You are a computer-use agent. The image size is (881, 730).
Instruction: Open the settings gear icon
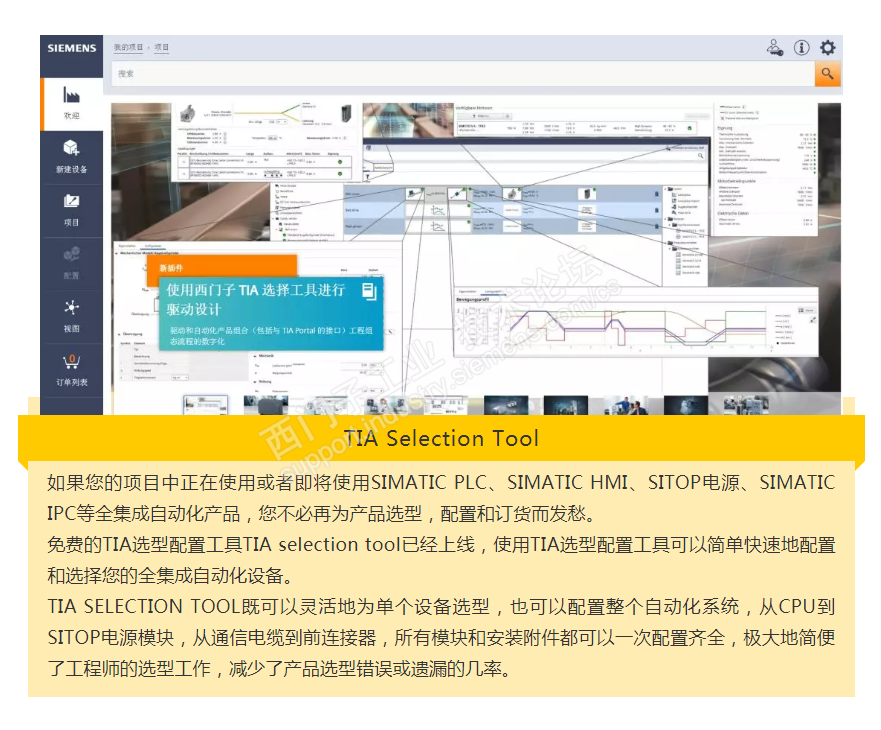828,48
